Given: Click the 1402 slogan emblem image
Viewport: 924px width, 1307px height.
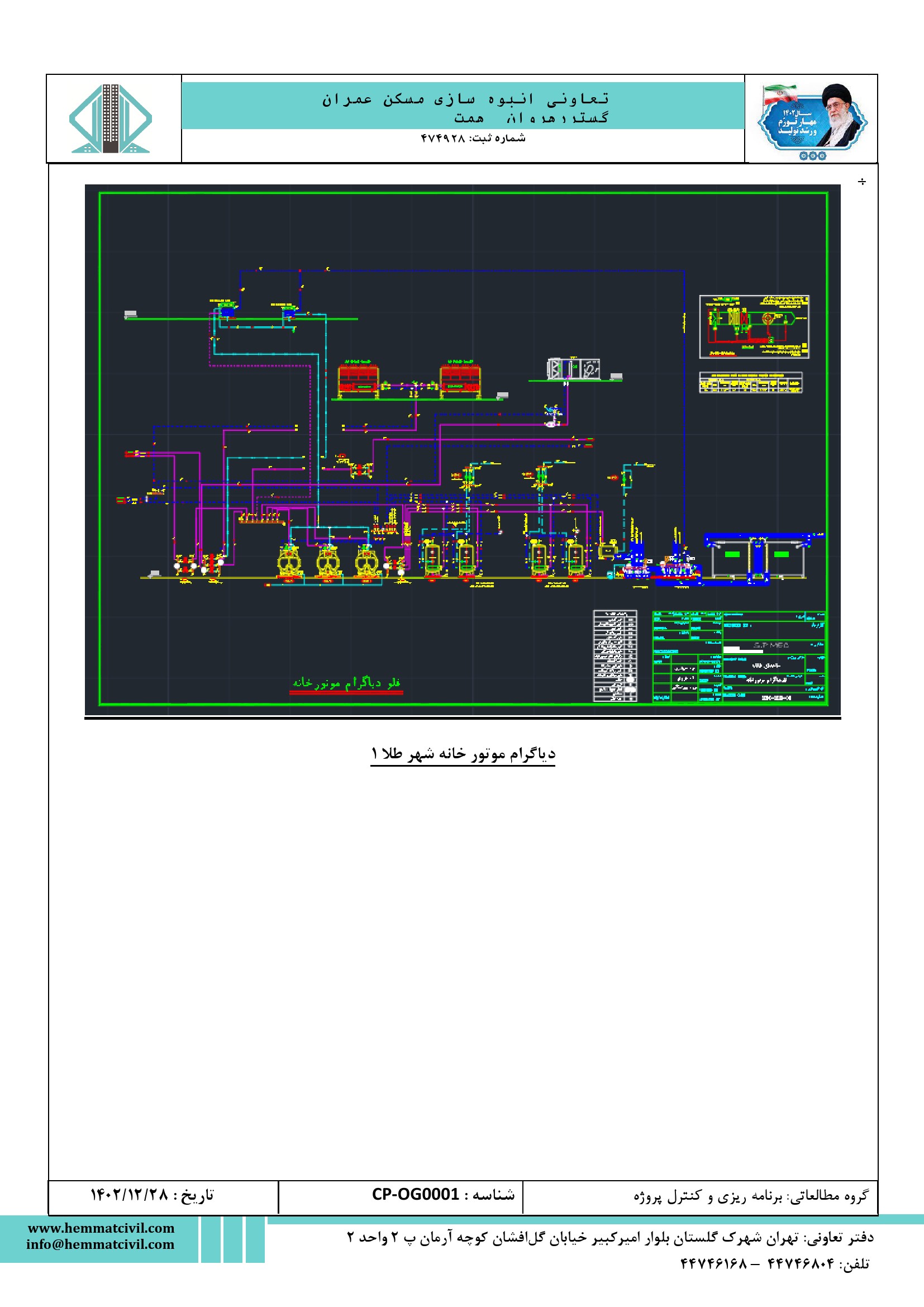Looking at the screenshot, I should point(812,121).
